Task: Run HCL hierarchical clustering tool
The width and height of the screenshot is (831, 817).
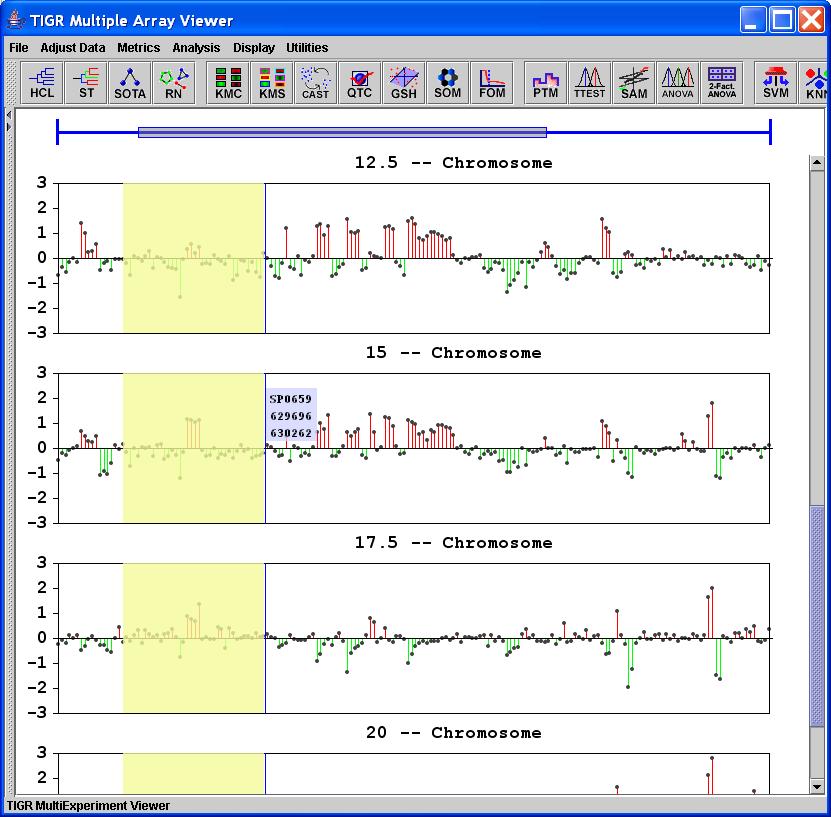Action: tap(42, 83)
